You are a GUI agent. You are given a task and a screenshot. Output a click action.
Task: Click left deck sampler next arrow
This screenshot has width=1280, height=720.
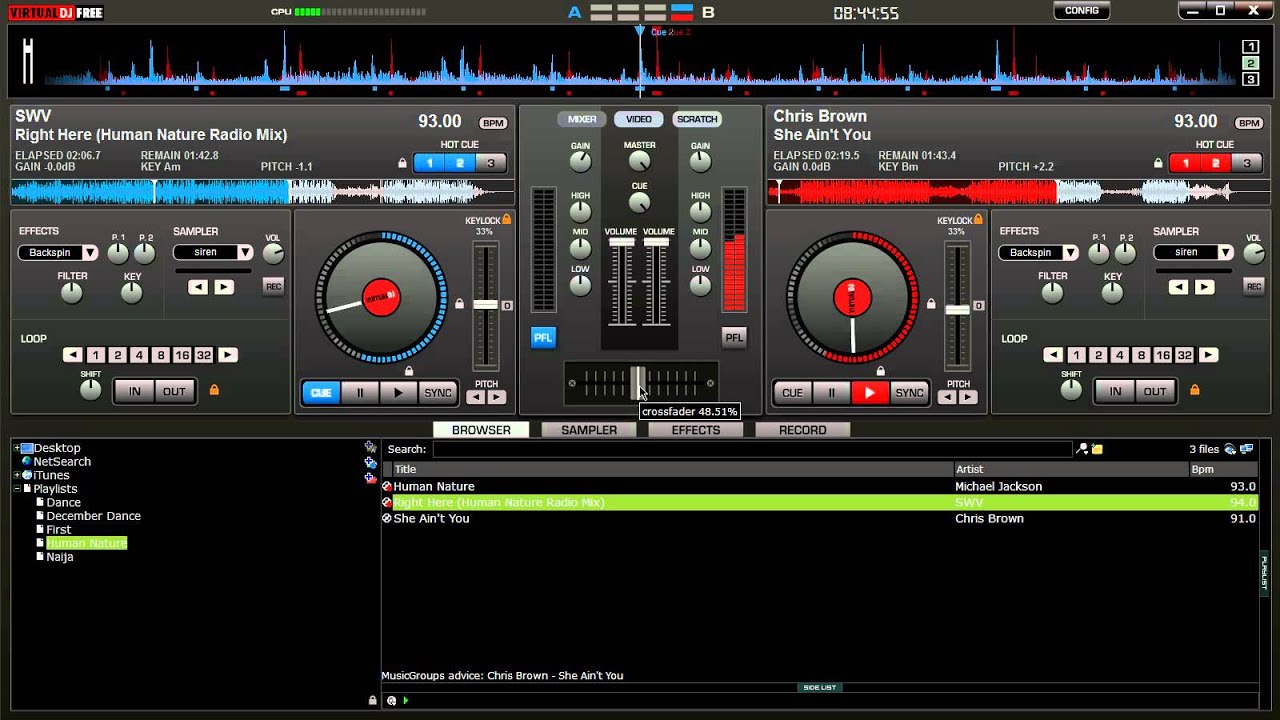224,287
